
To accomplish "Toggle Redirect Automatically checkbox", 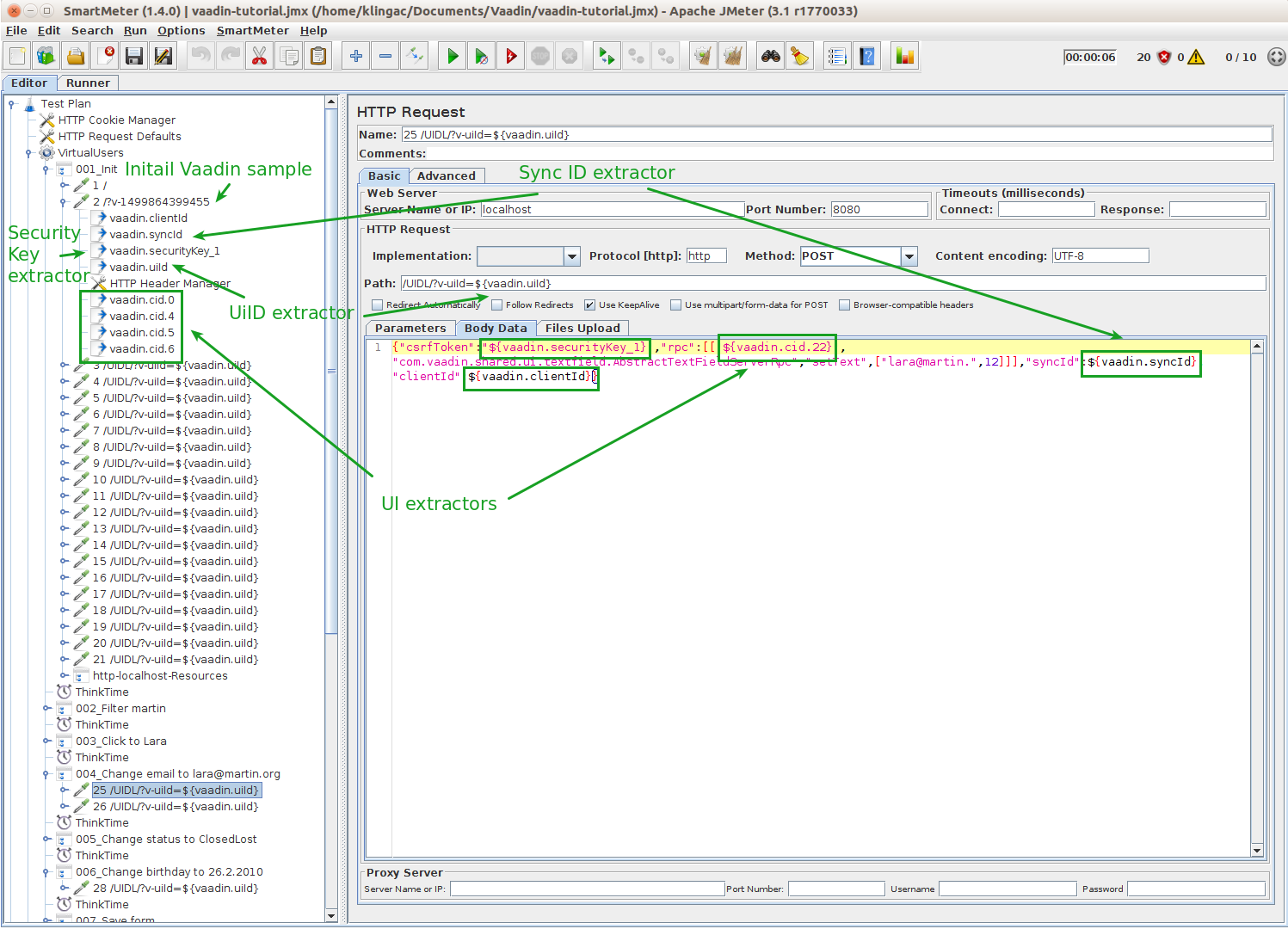I will tap(377, 305).
